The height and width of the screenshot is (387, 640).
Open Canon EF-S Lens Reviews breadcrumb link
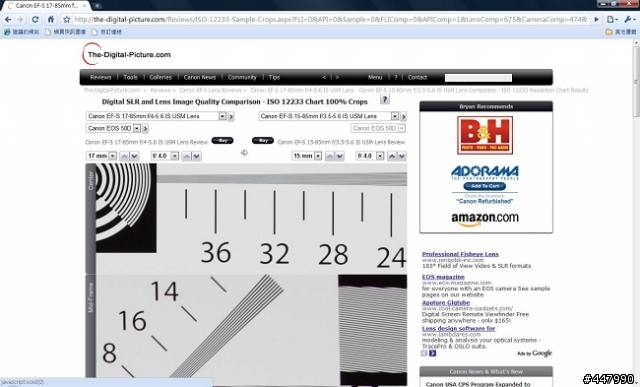click(210, 90)
